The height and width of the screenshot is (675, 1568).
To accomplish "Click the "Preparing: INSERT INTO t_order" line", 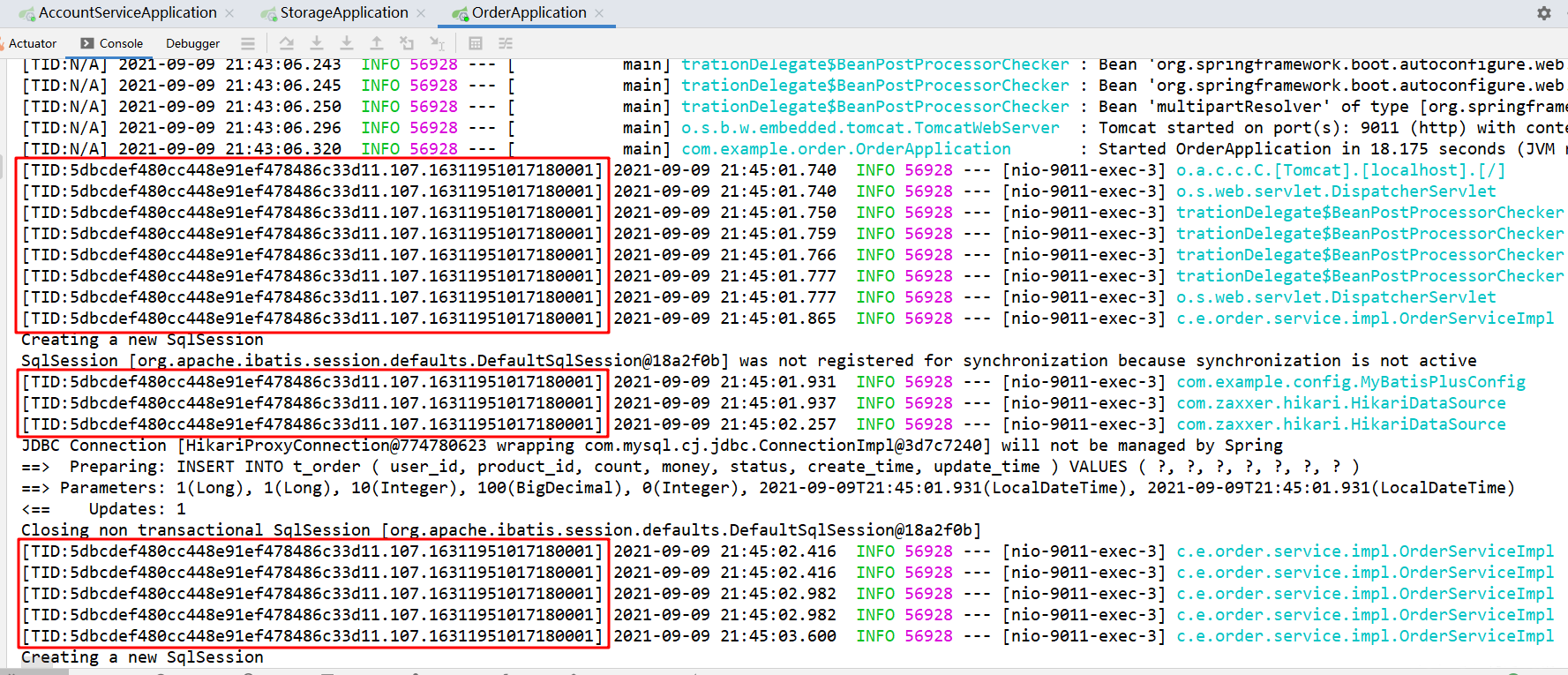I will coord(690,467).
